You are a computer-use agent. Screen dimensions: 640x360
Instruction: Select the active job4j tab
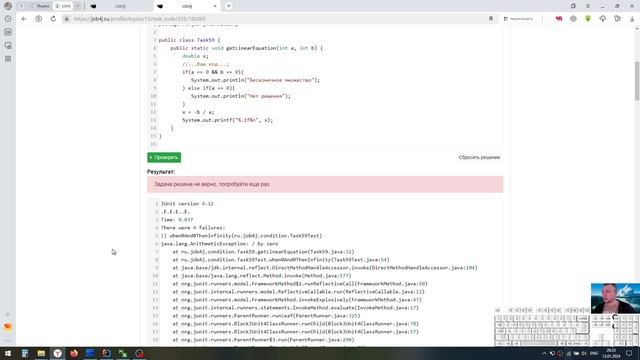187,6
